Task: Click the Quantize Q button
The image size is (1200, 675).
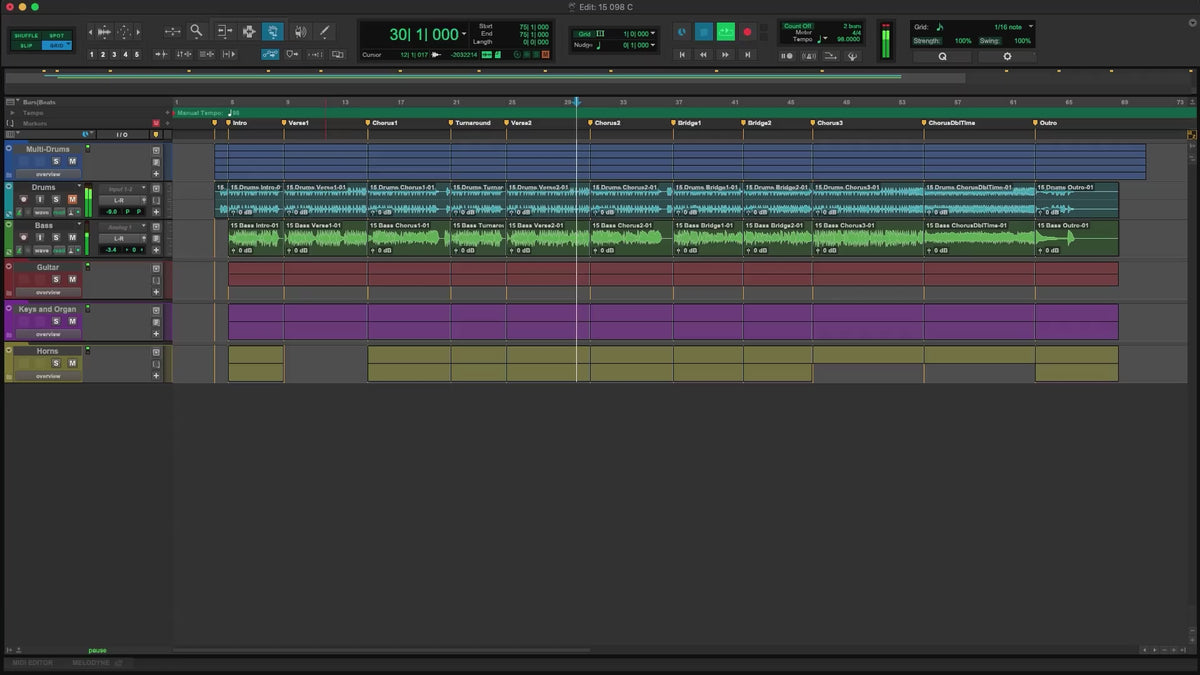Action: pos(941,57)
